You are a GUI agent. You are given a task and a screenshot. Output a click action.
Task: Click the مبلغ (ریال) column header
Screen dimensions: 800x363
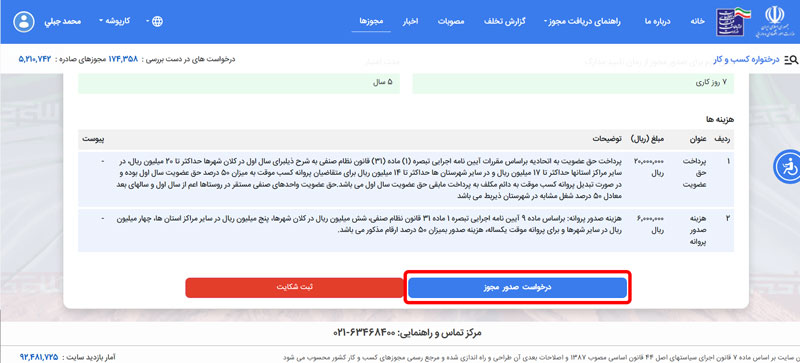646,138
